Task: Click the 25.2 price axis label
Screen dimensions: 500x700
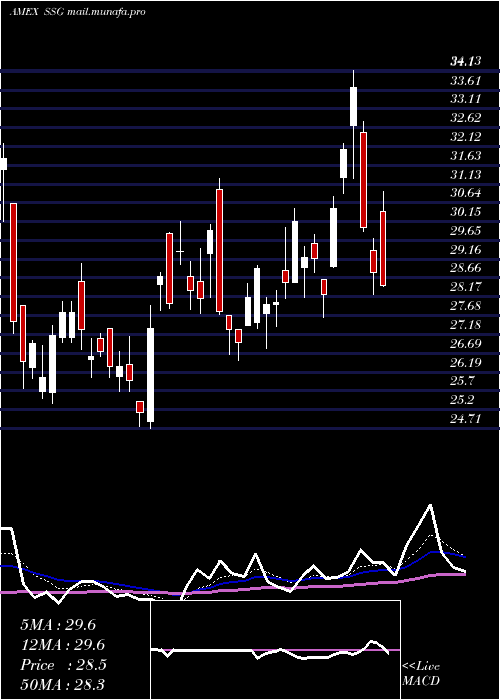Action: 462,400
